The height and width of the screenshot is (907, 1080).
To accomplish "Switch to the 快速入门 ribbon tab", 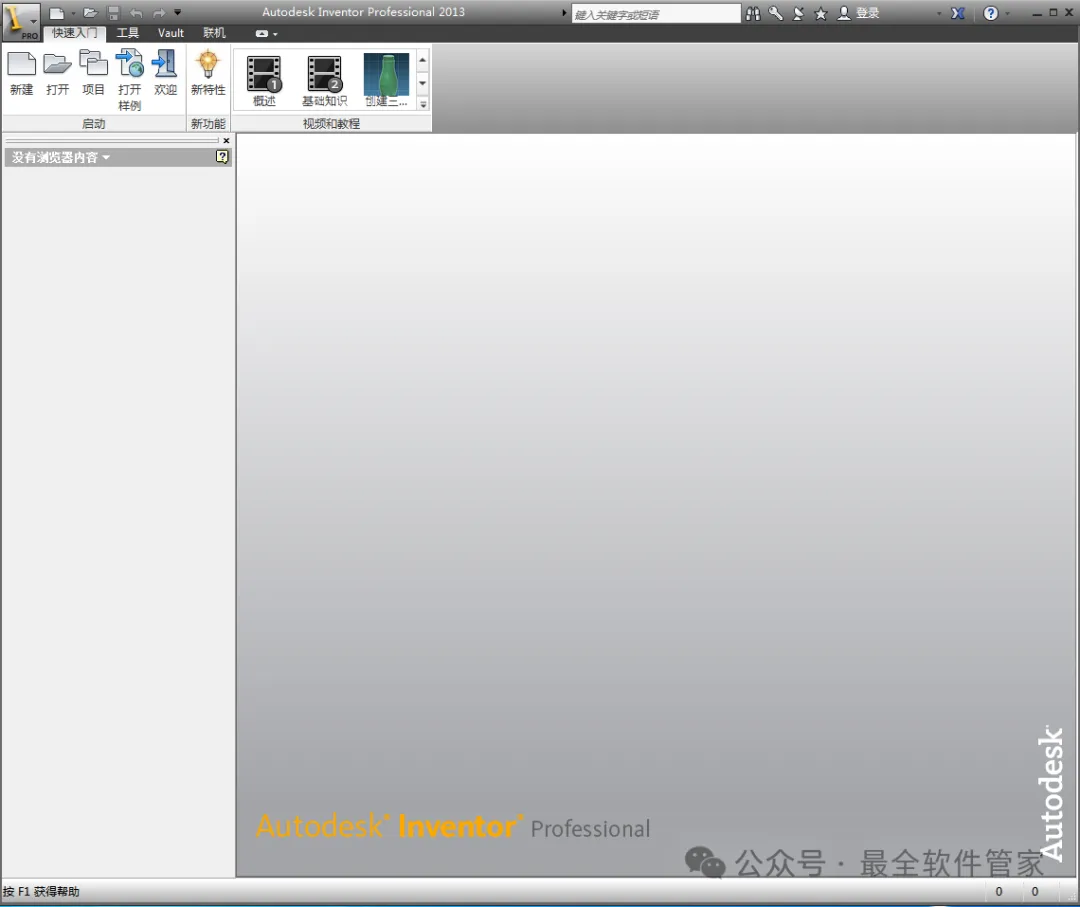I will click(x=75, y=33).
